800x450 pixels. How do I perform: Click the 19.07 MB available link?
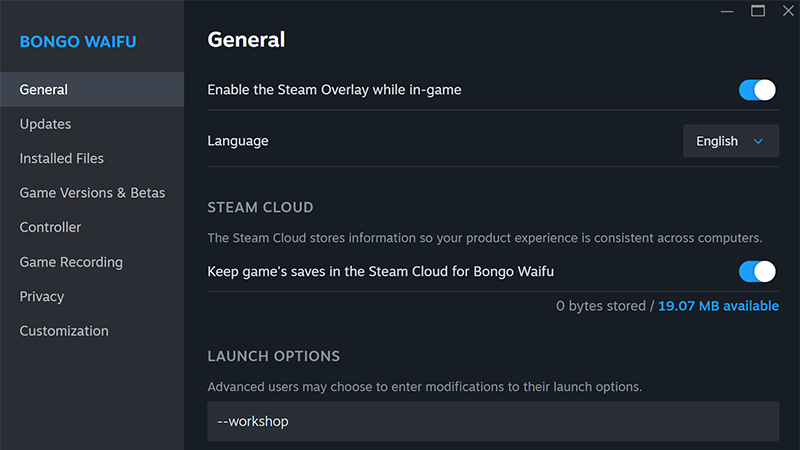718,306
